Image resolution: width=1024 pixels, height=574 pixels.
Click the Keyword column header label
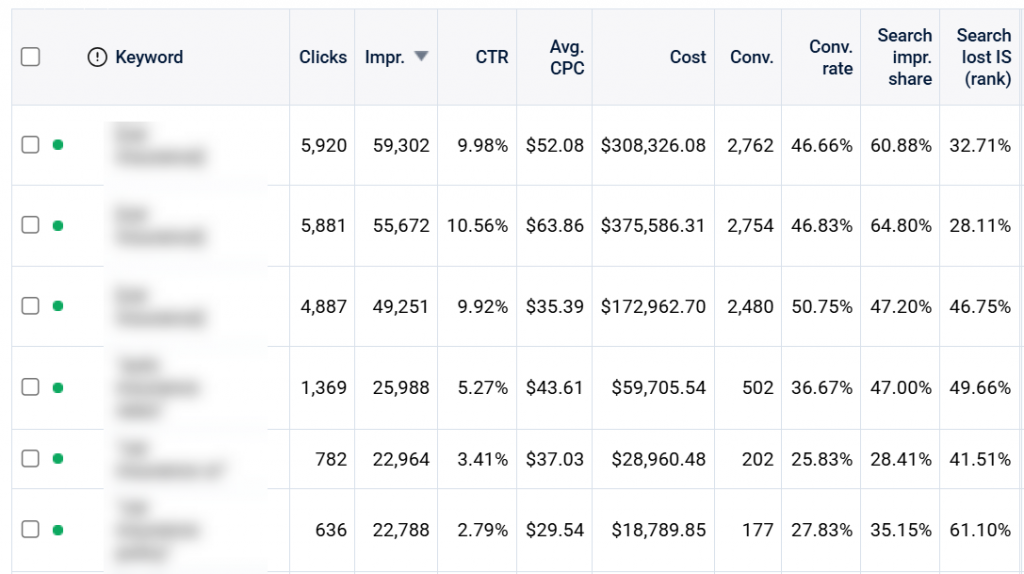pyautogui.click(x=149, y=57)
